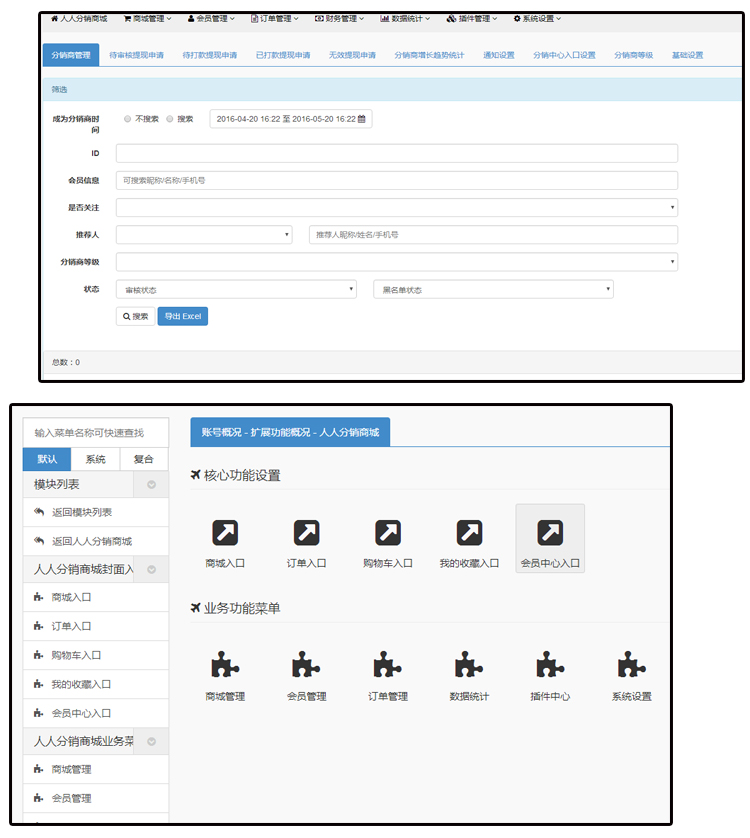Open 订单入口 in the sidebar list
The width and height of the screenshot is (750, 838).
[x=96, y=626]
